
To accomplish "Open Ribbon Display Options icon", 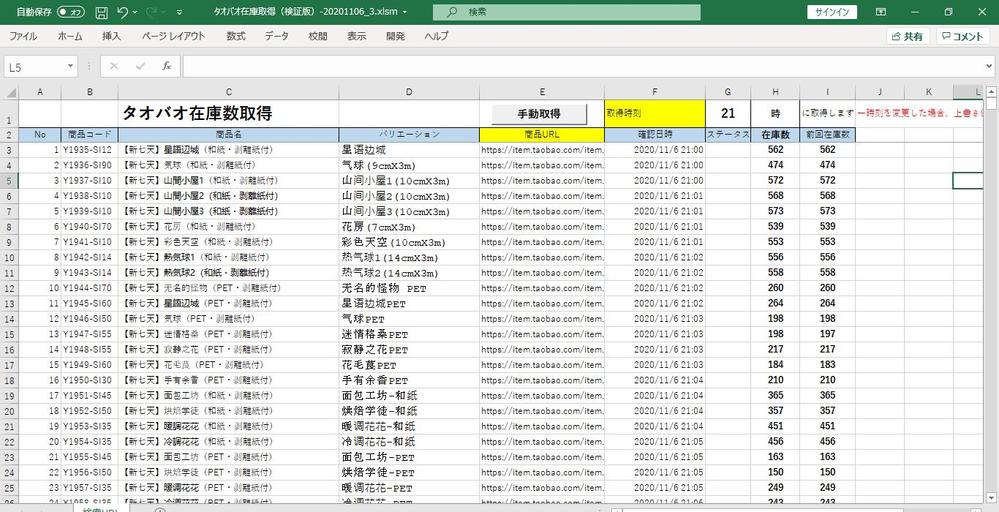I will tap(881, 12).
